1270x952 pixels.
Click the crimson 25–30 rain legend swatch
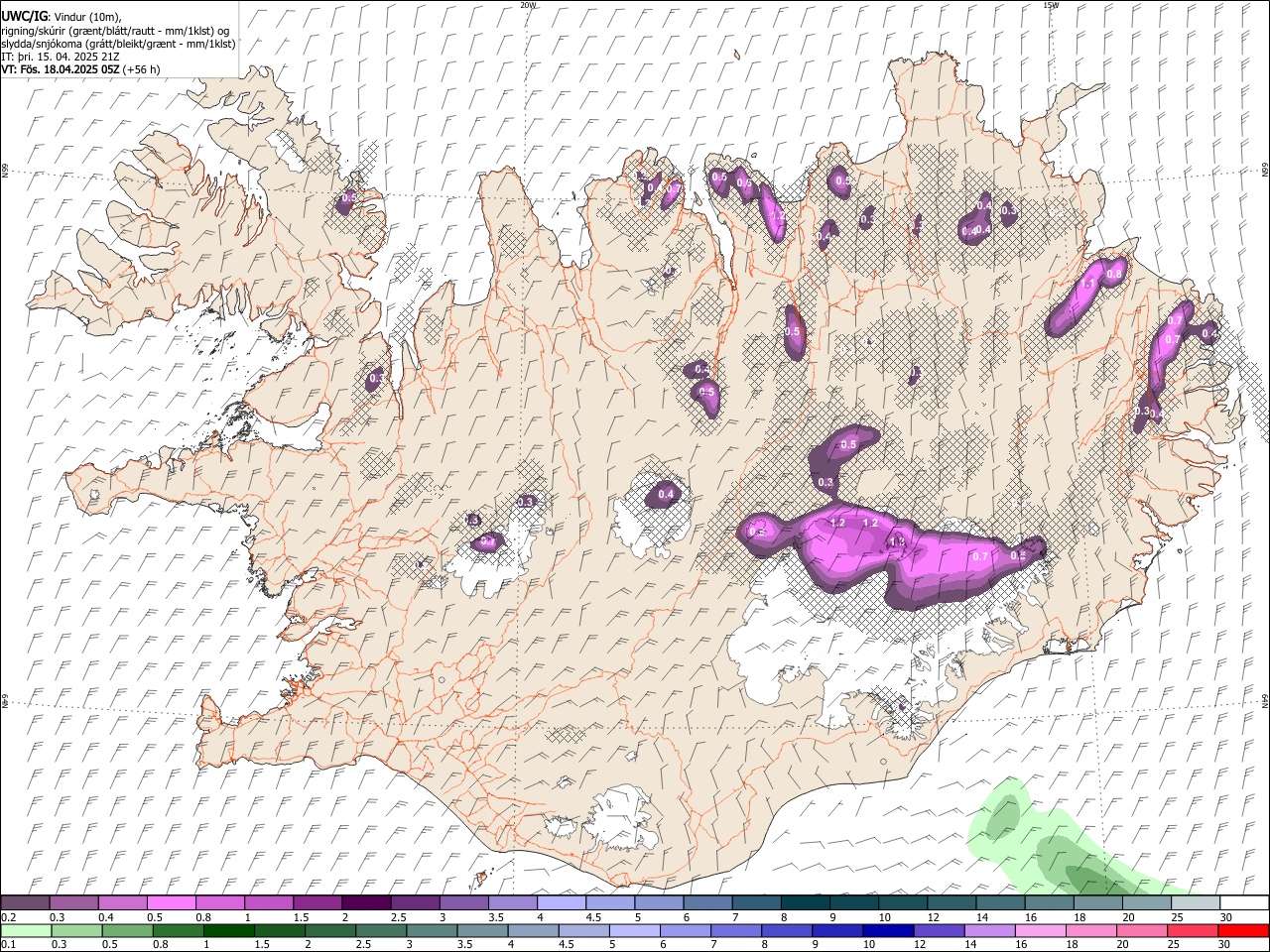pos(1193,930)
